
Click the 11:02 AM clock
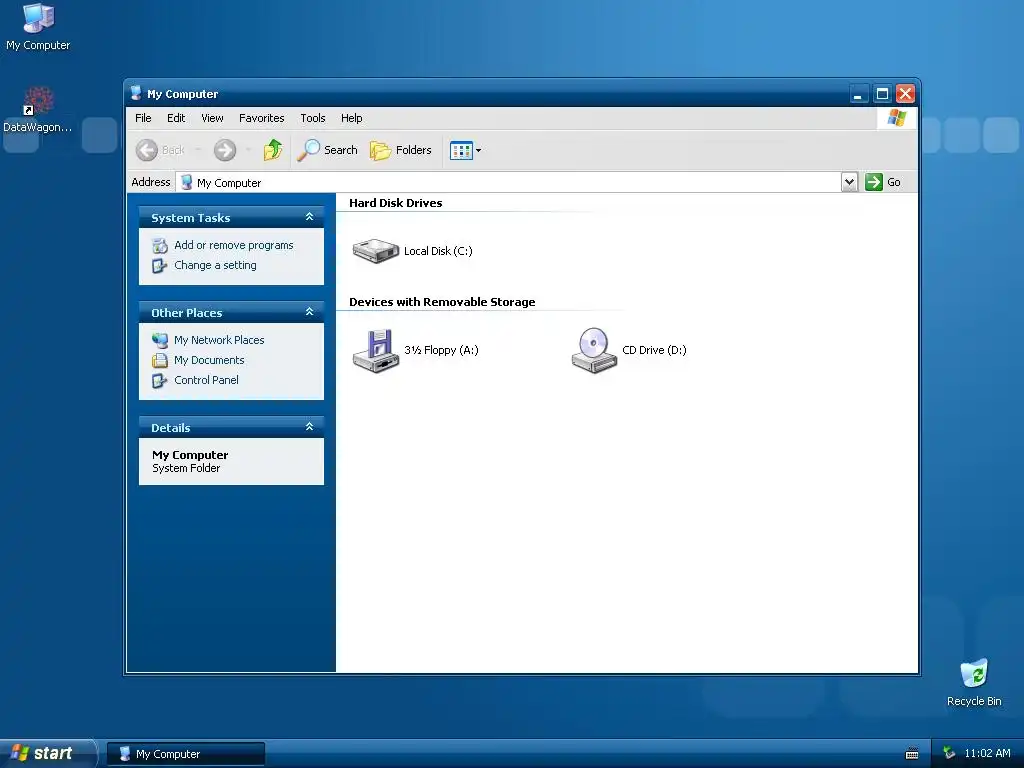click(x=987, y=754)
